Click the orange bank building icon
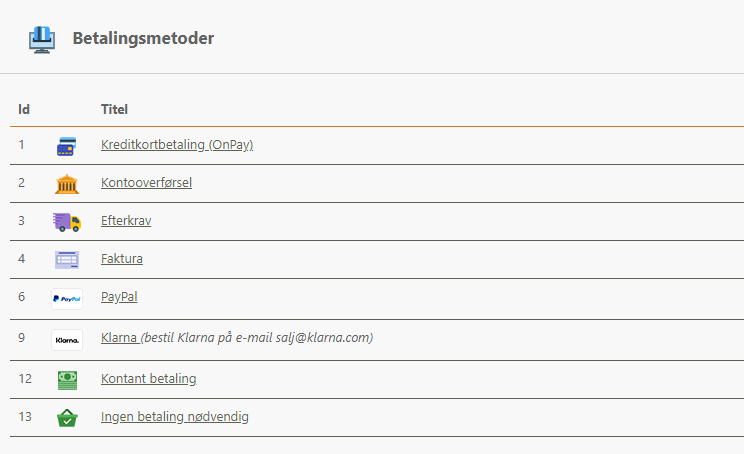Viewport: 744px width, 454px height. [x=67, y=184]
